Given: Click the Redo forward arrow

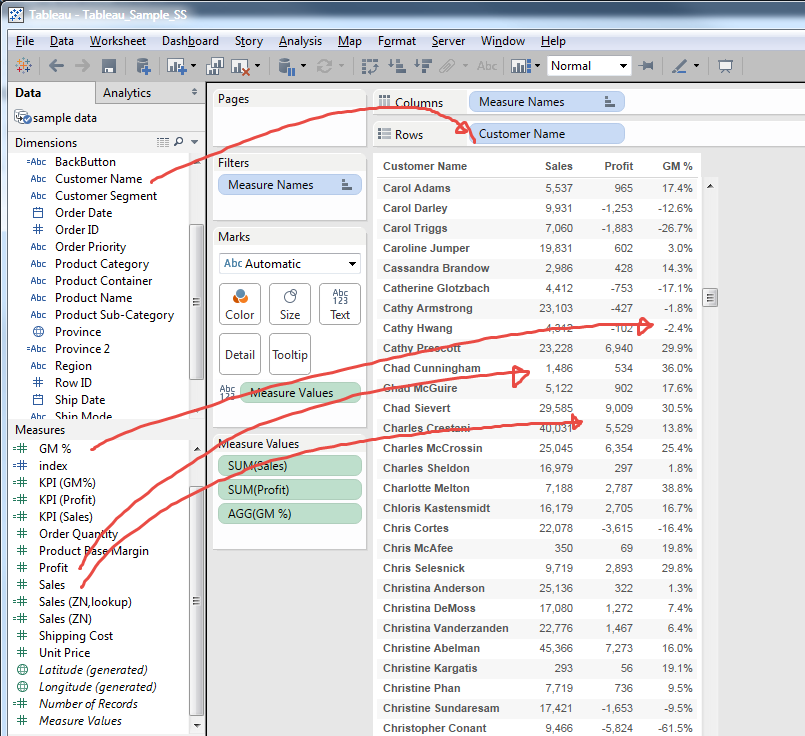Looking at the screenshot, I should pyautogui.click(x=82, y=66).
